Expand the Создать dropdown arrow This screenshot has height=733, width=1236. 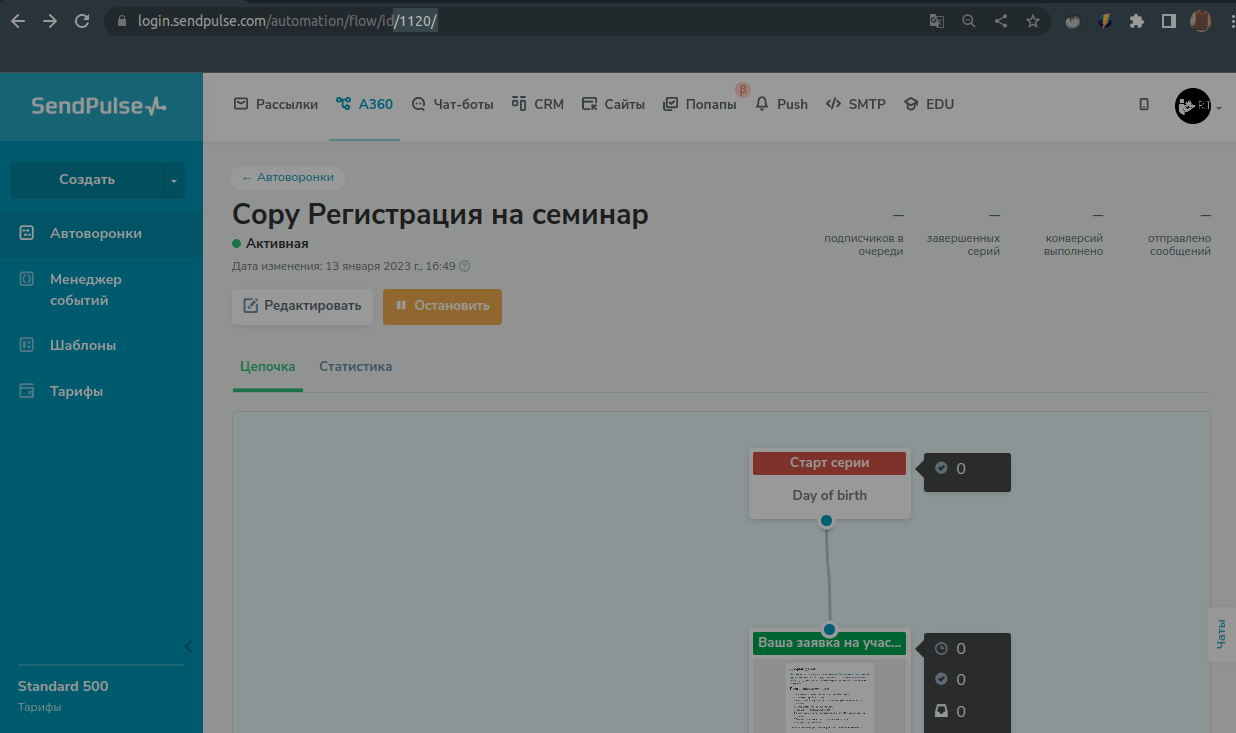tap(174, 180)
